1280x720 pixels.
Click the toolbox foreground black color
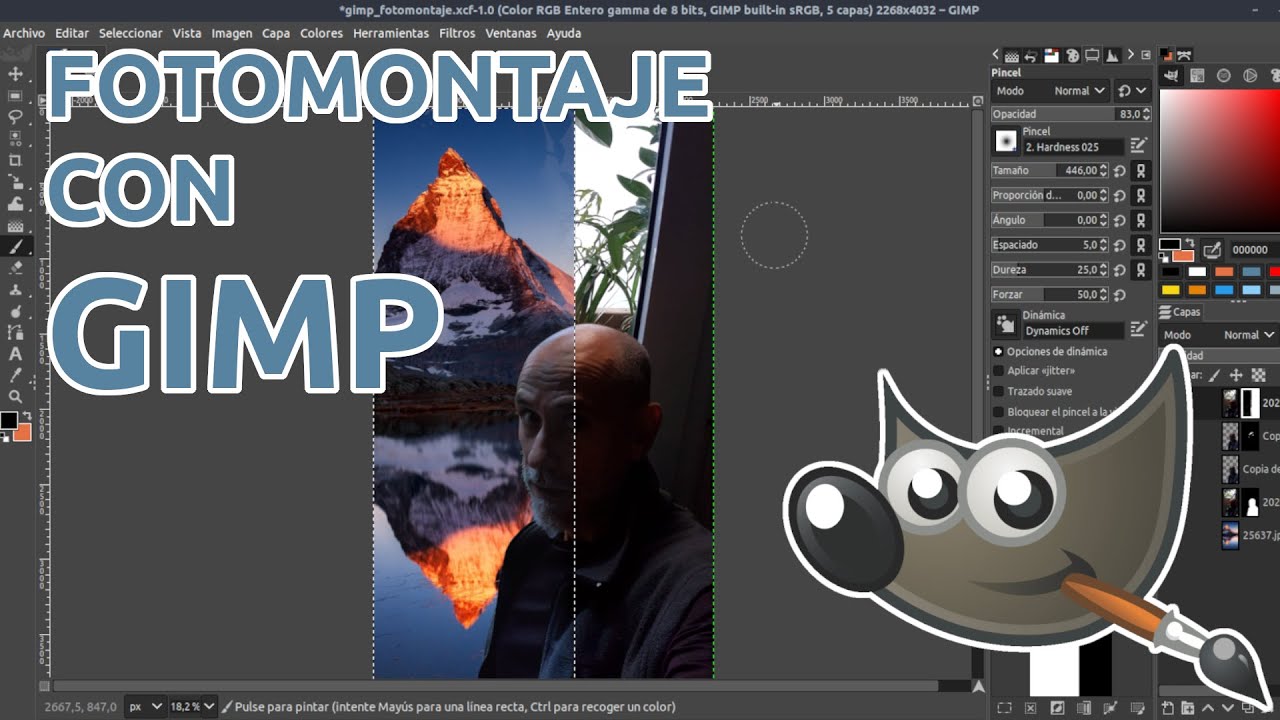(9, 420)
